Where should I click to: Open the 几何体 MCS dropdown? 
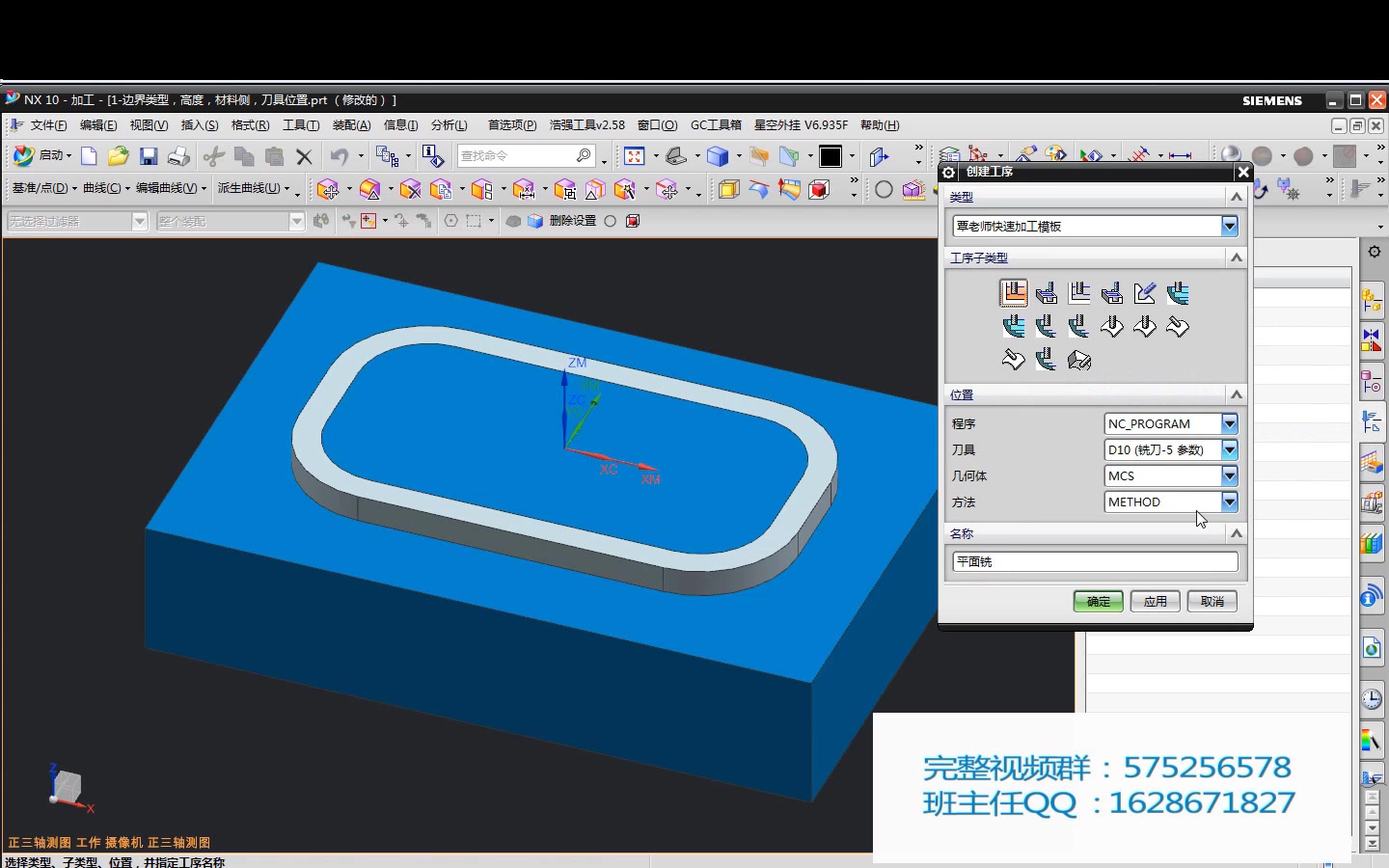(x=1229, y=475)
